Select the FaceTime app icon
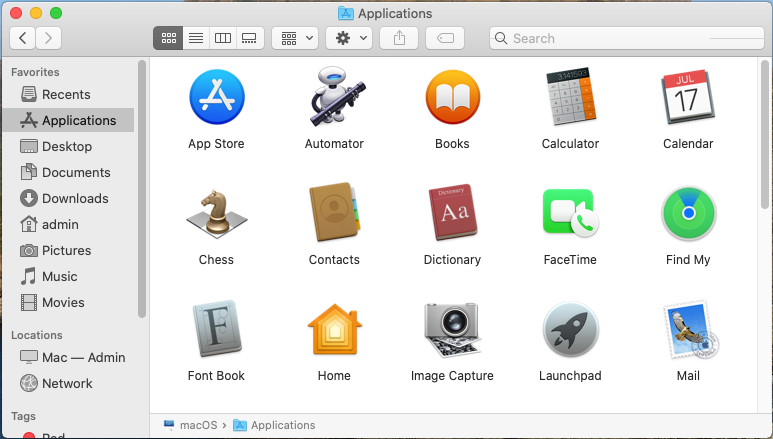The image size is (773, 439). (x=569, y=213)
